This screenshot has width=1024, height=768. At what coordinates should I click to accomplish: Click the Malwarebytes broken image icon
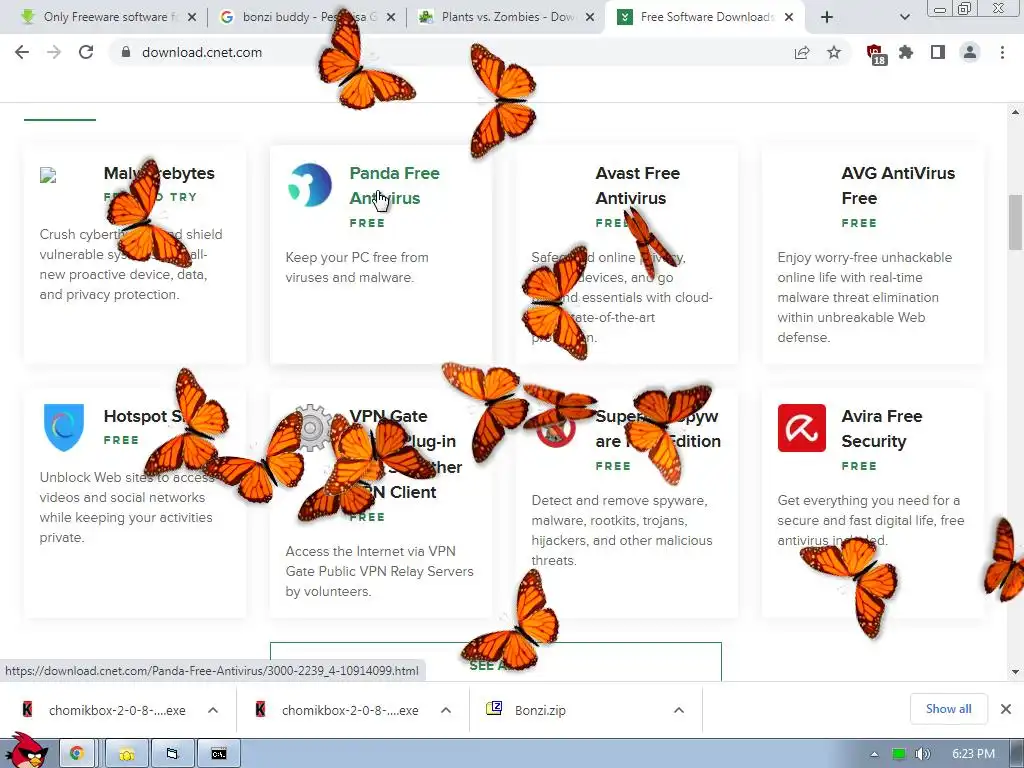point(48,175)
